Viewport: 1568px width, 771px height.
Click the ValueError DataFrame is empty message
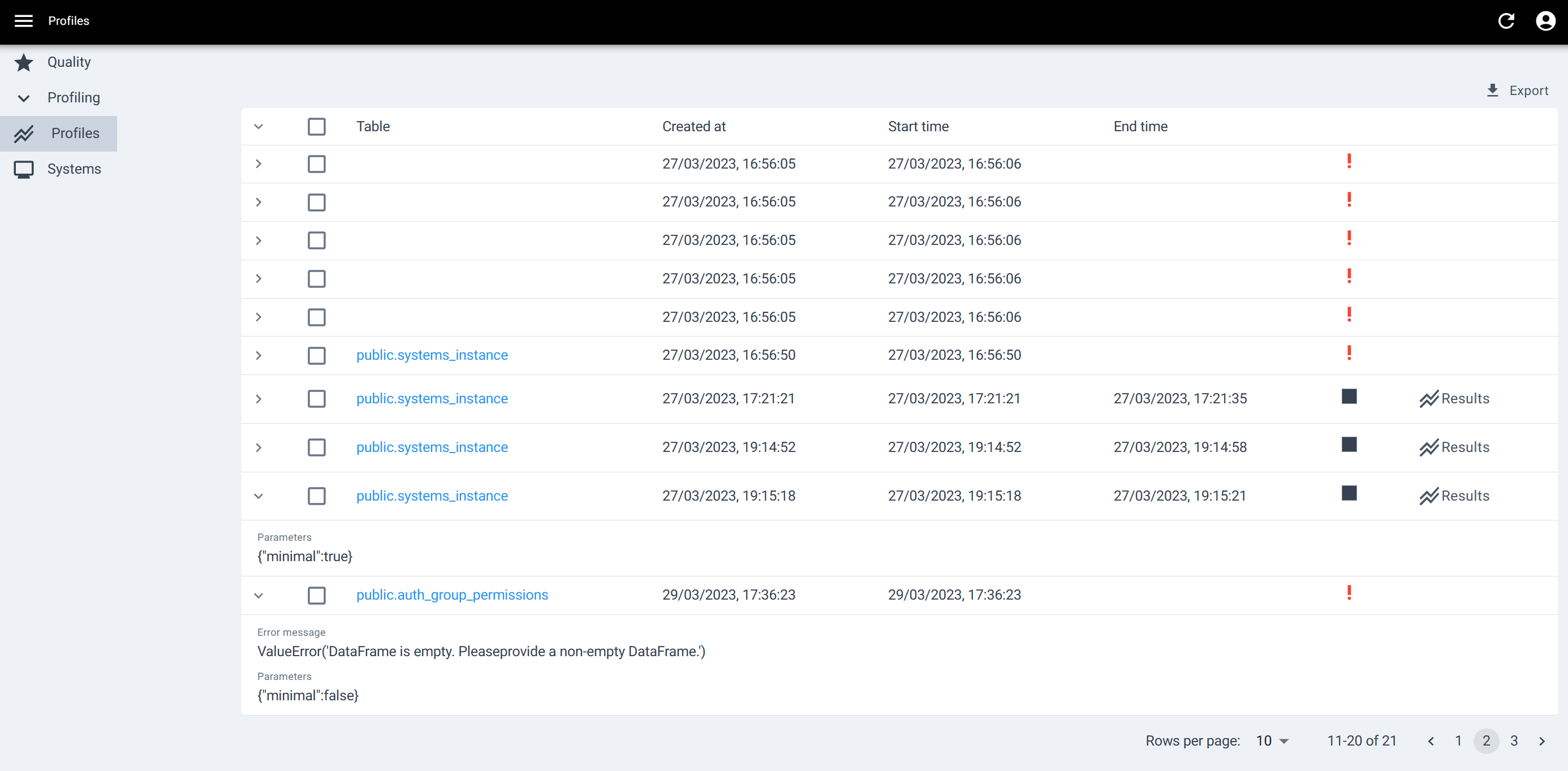click(481, 652)
